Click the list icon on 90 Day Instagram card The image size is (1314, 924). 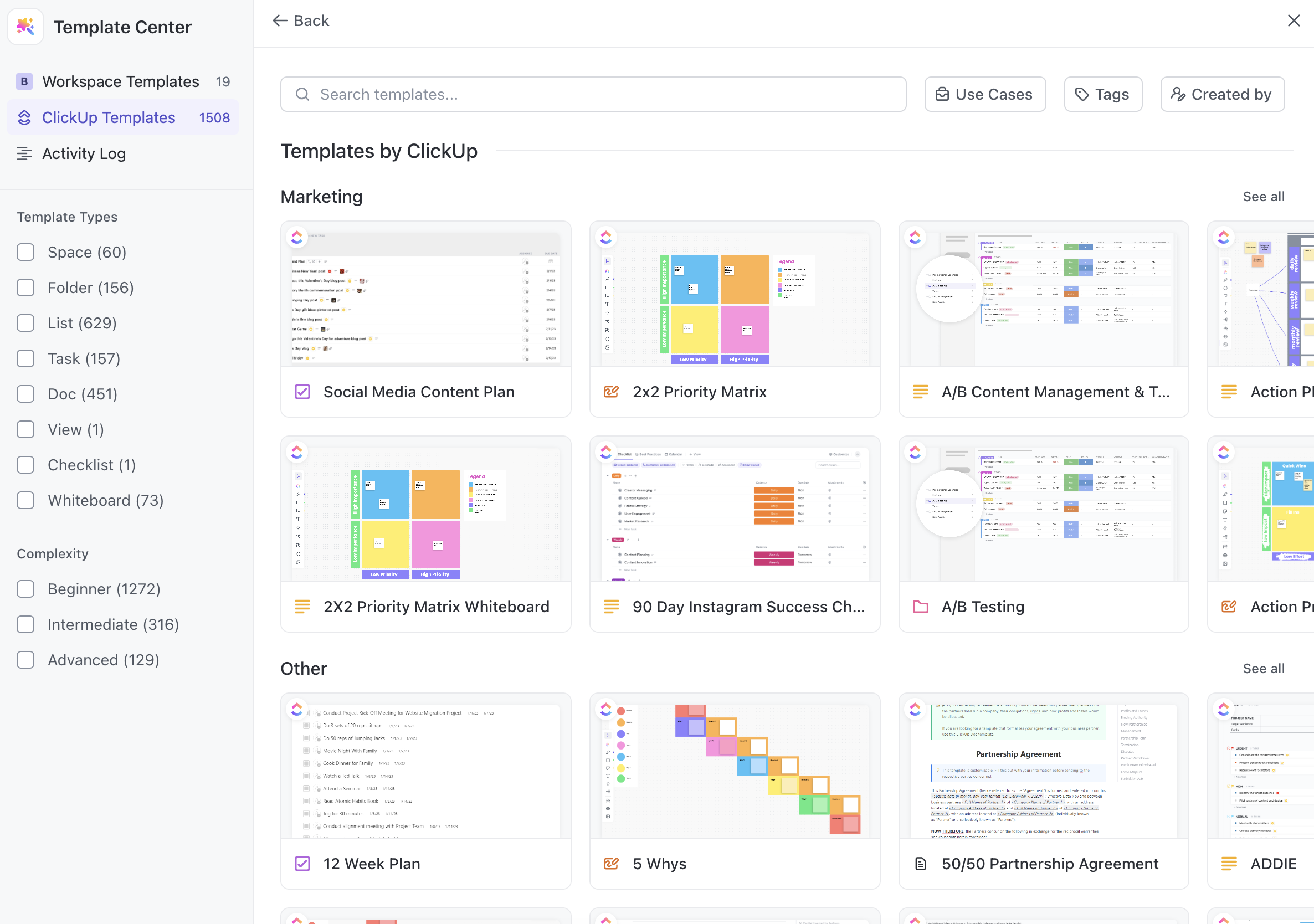(x=610, y=607)
